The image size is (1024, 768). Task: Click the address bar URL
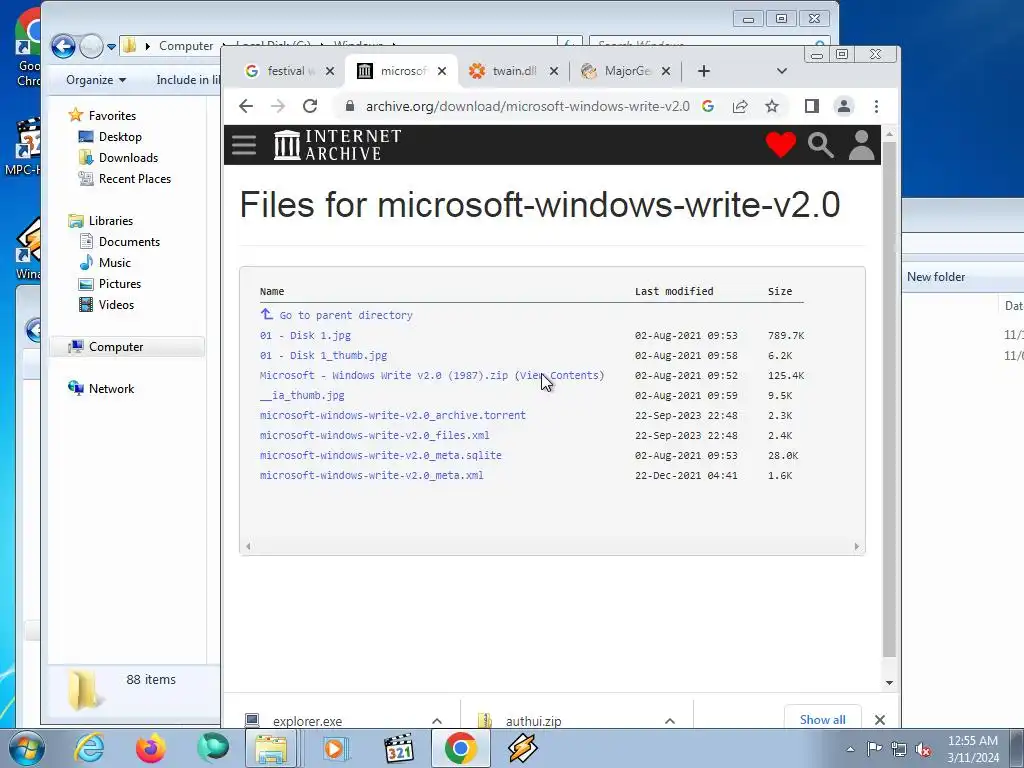[x=528, y=106]
